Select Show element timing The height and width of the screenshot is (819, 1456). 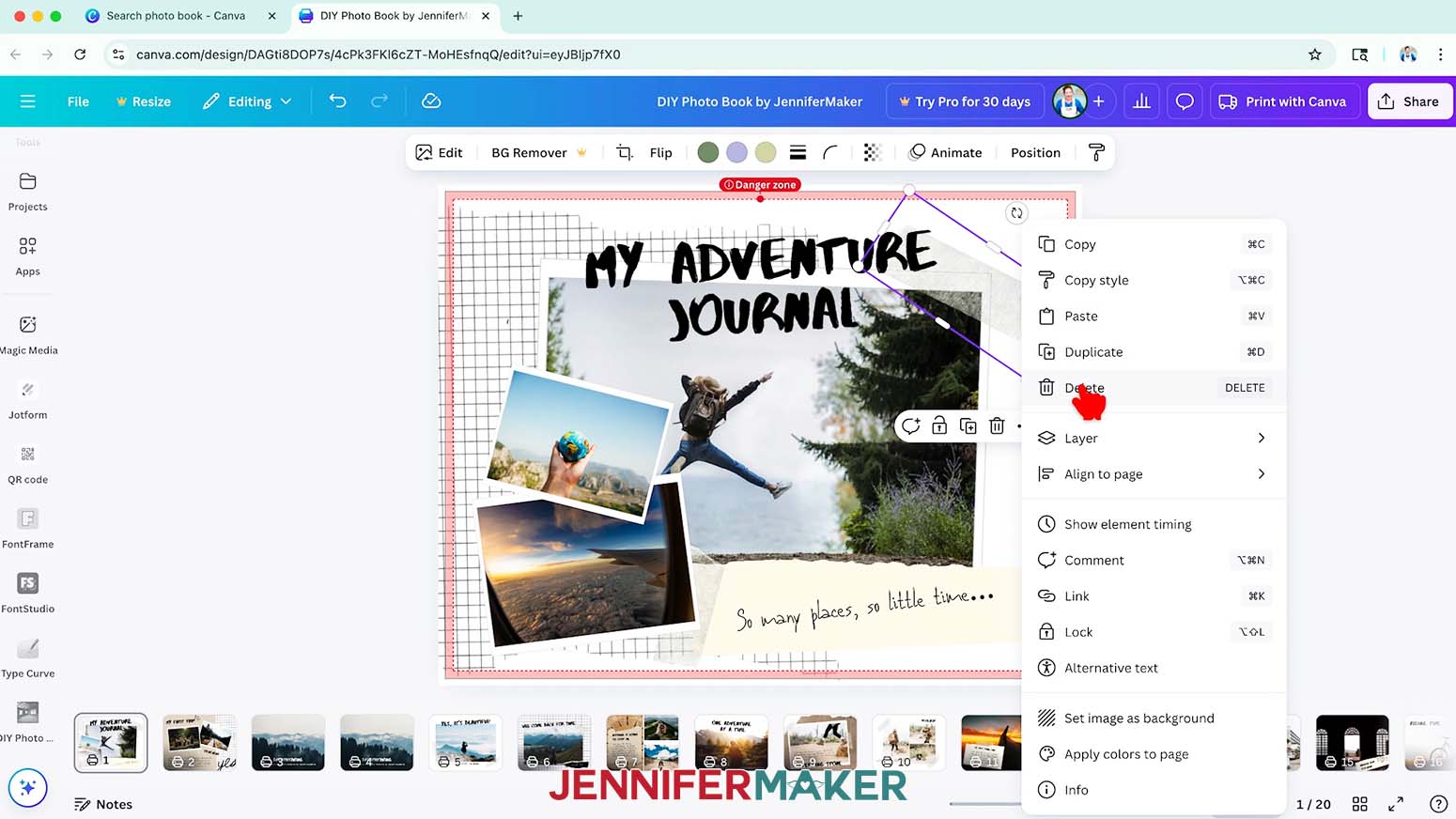coord(1154,524)
